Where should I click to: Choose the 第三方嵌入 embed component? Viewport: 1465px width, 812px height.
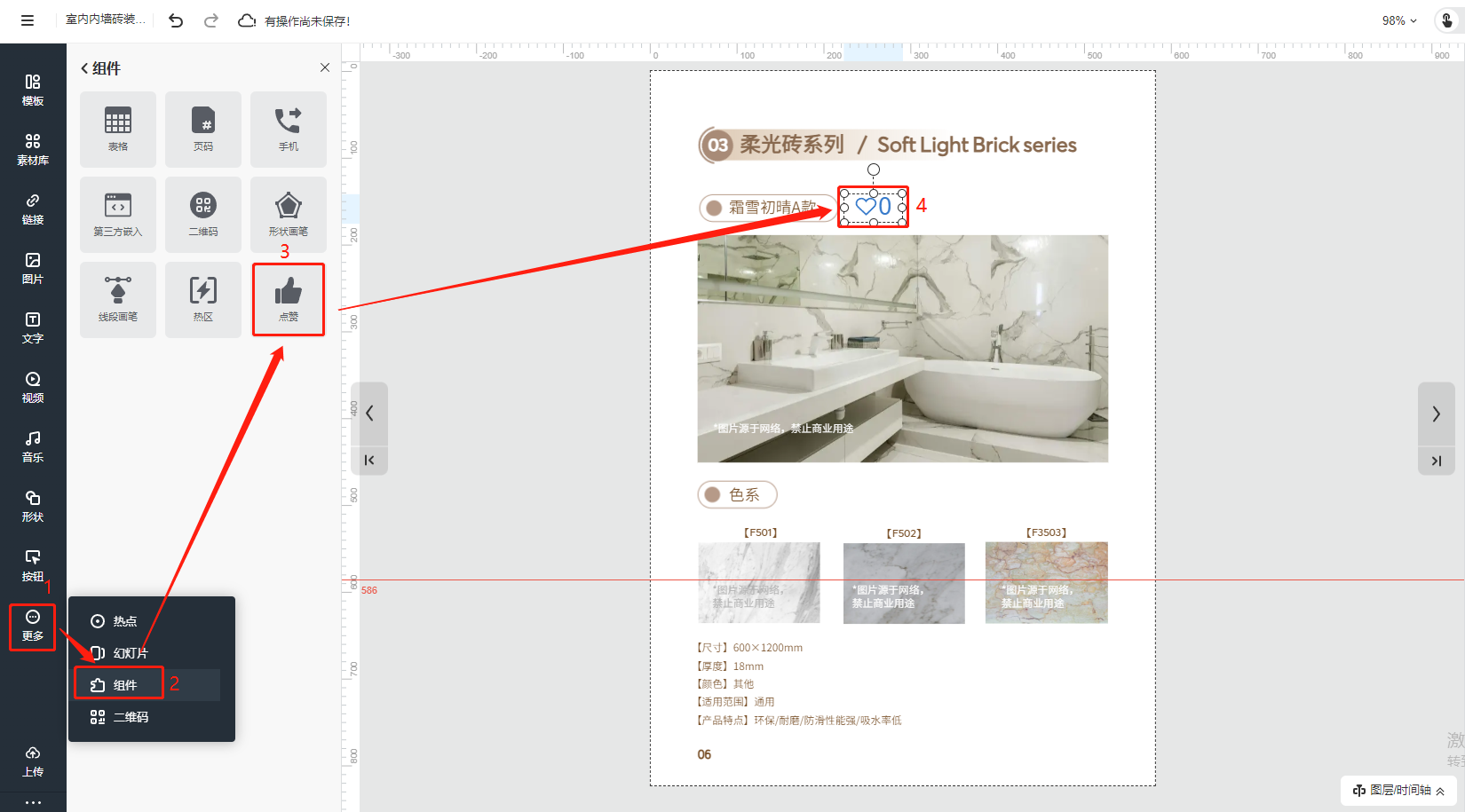[x=118, y=214]
